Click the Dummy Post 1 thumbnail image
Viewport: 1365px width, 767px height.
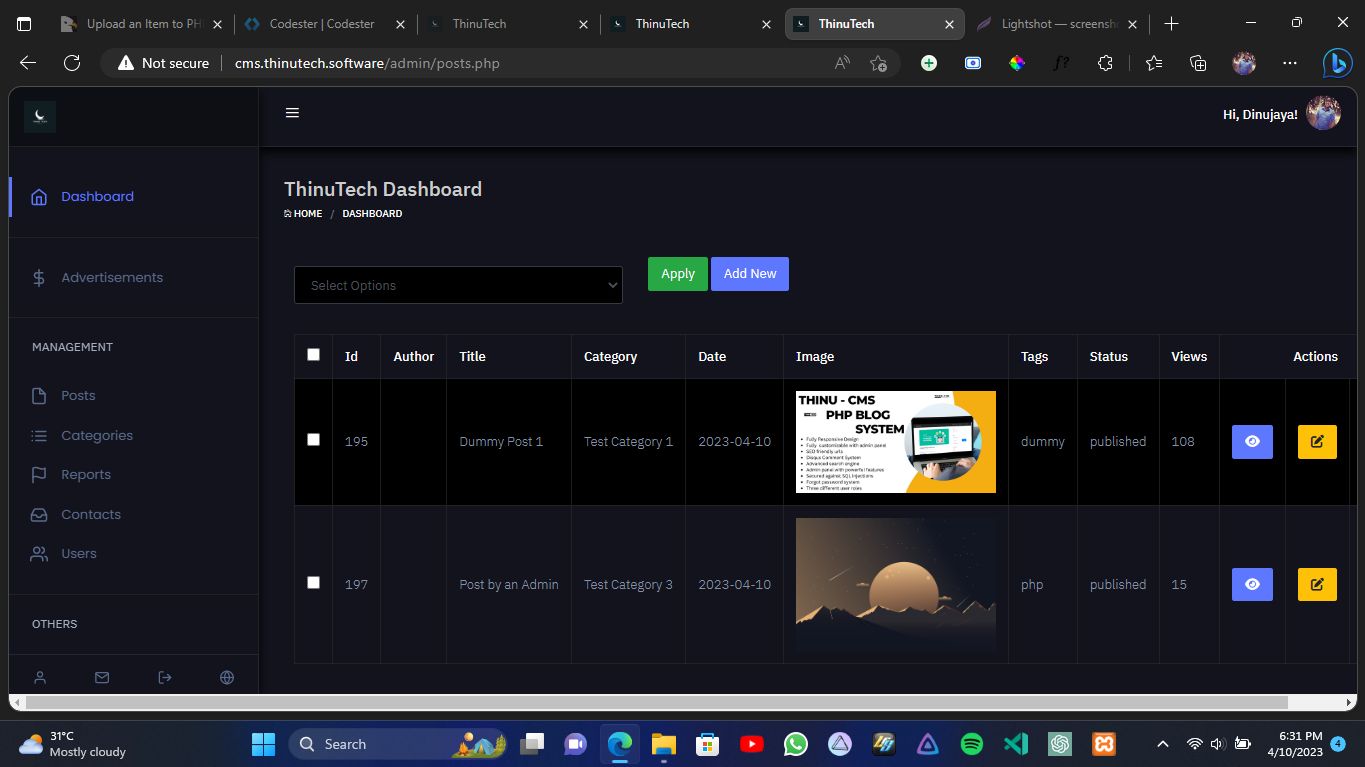pyautogui.click(x=895, y=442)
